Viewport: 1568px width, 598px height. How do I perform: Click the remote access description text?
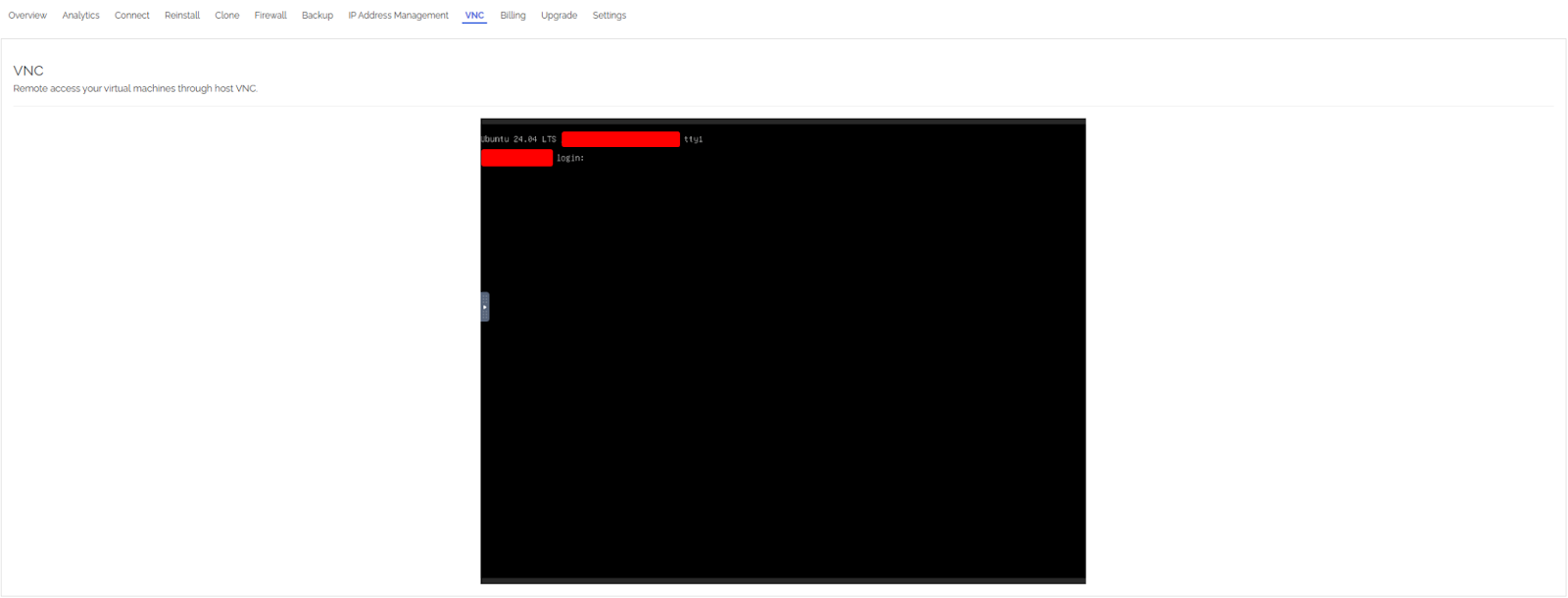click(135, 88)
